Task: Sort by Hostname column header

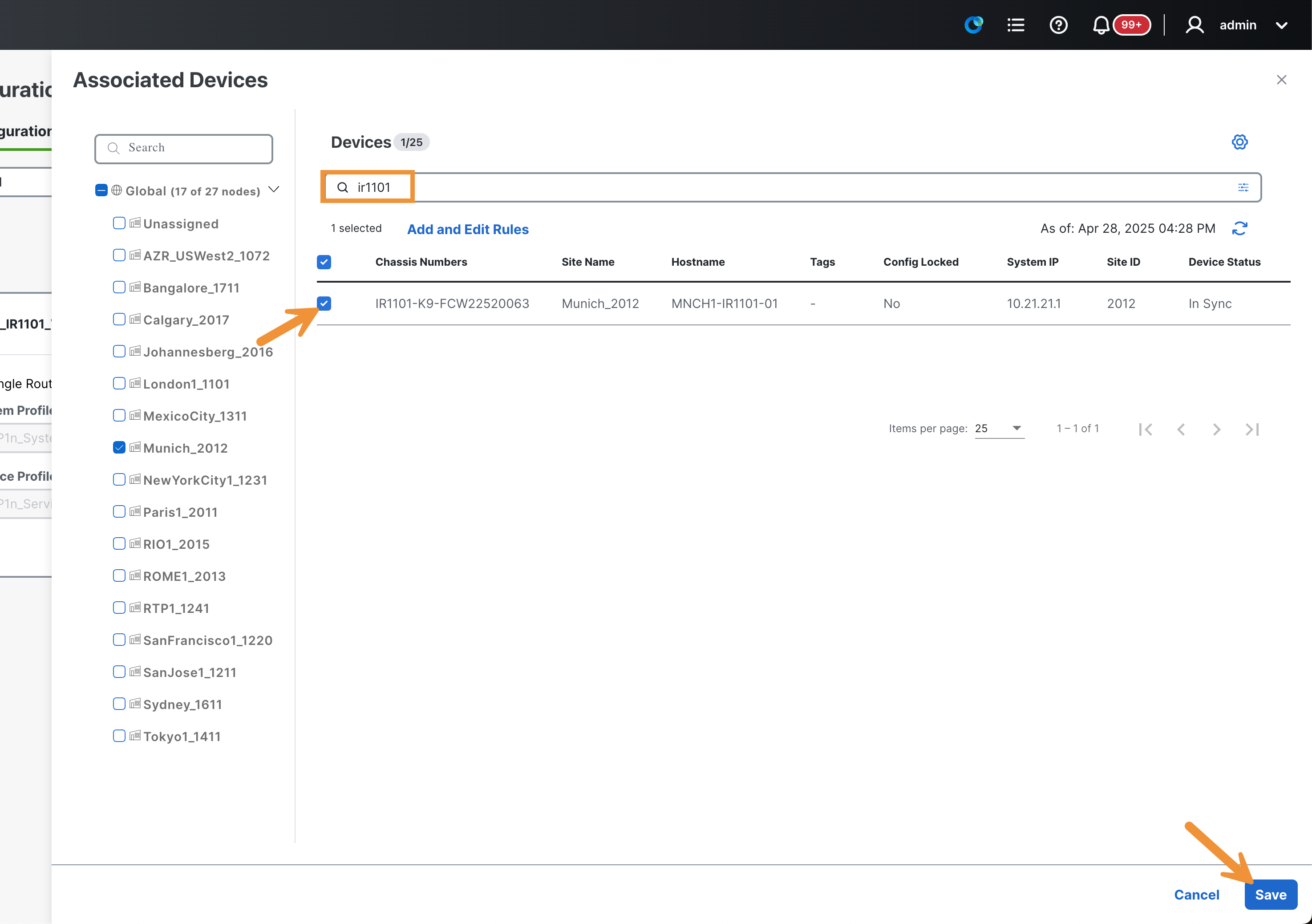Action: tap(698, 262)
